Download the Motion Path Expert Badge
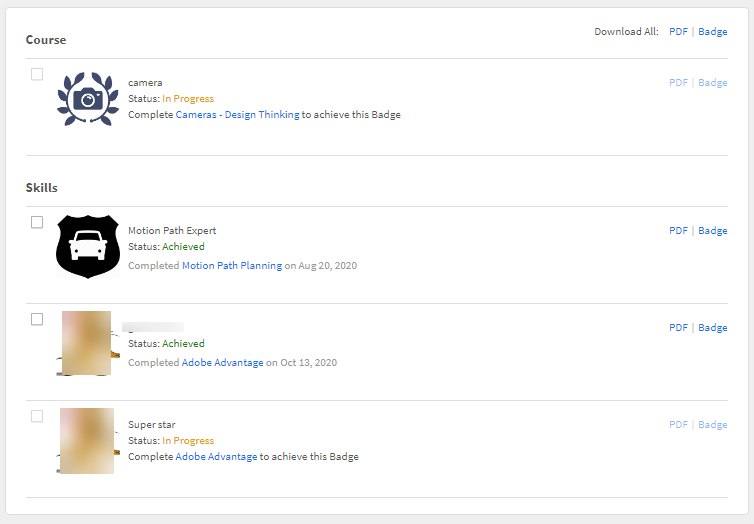Viewport: 754px width, 524px height. click(x=713, y=231)
